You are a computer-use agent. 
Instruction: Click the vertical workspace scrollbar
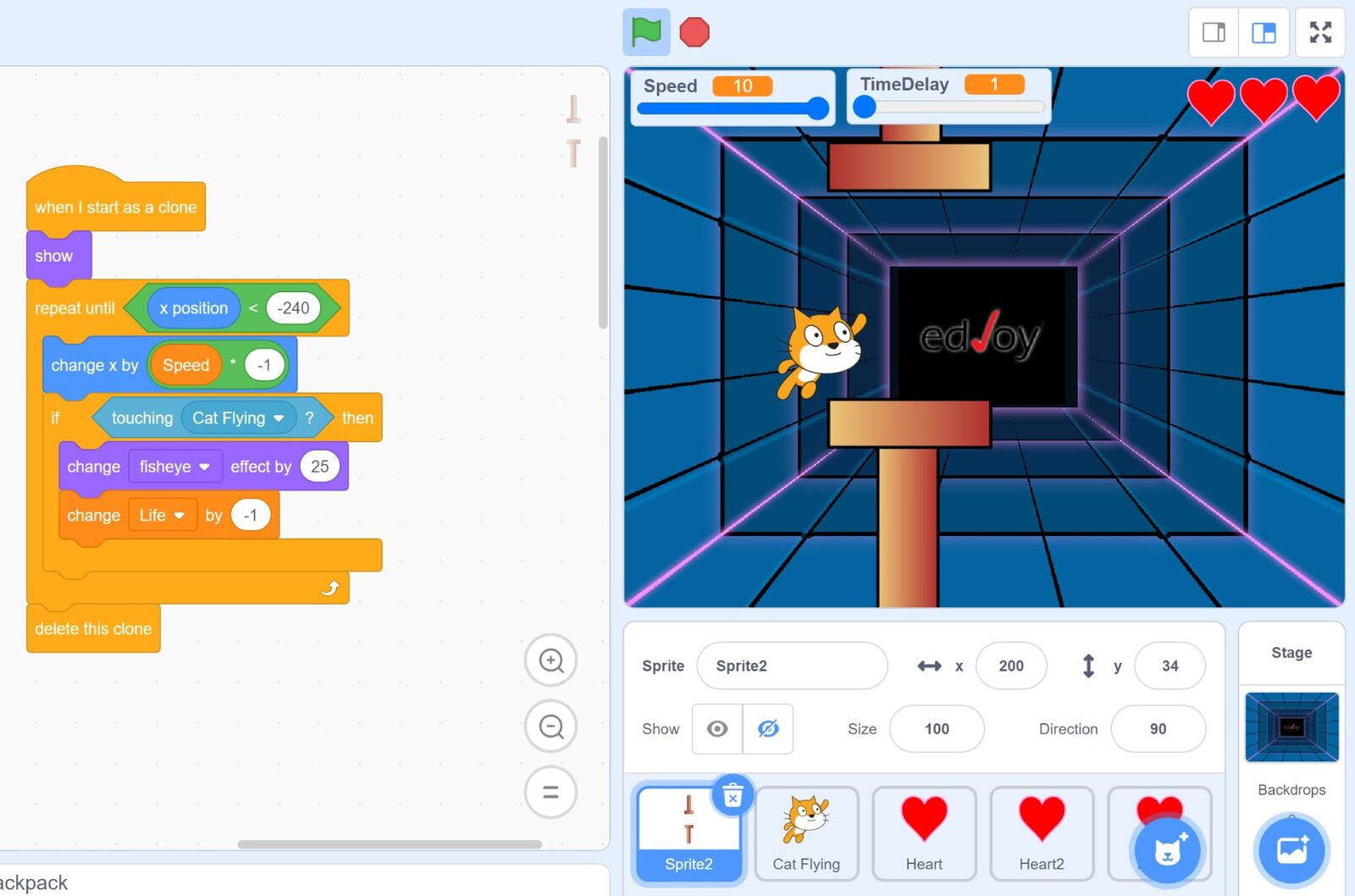tap(603, 233)
